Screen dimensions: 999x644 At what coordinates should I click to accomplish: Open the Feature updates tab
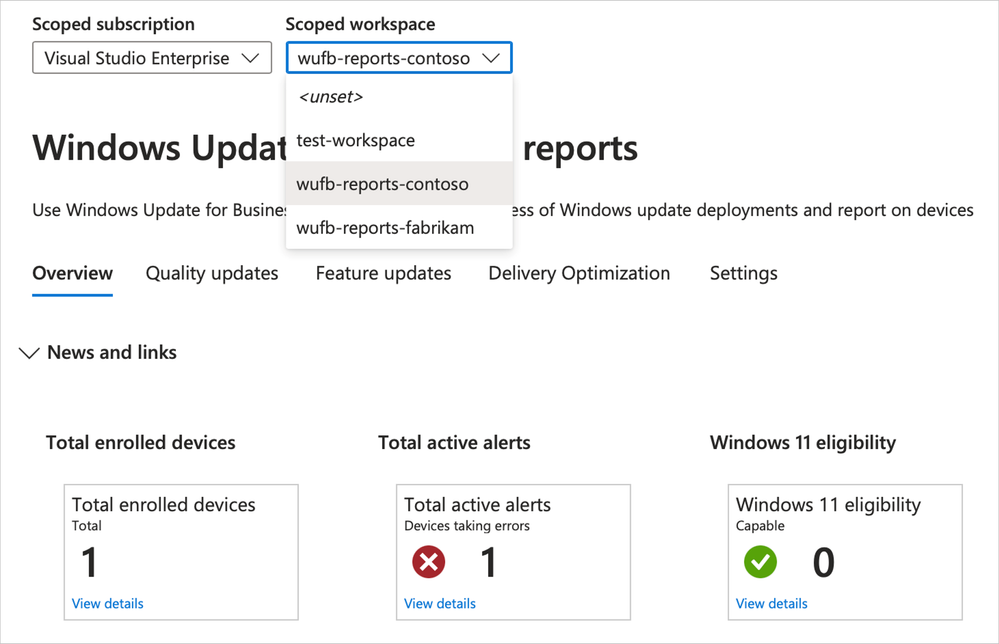coord(384,273)
